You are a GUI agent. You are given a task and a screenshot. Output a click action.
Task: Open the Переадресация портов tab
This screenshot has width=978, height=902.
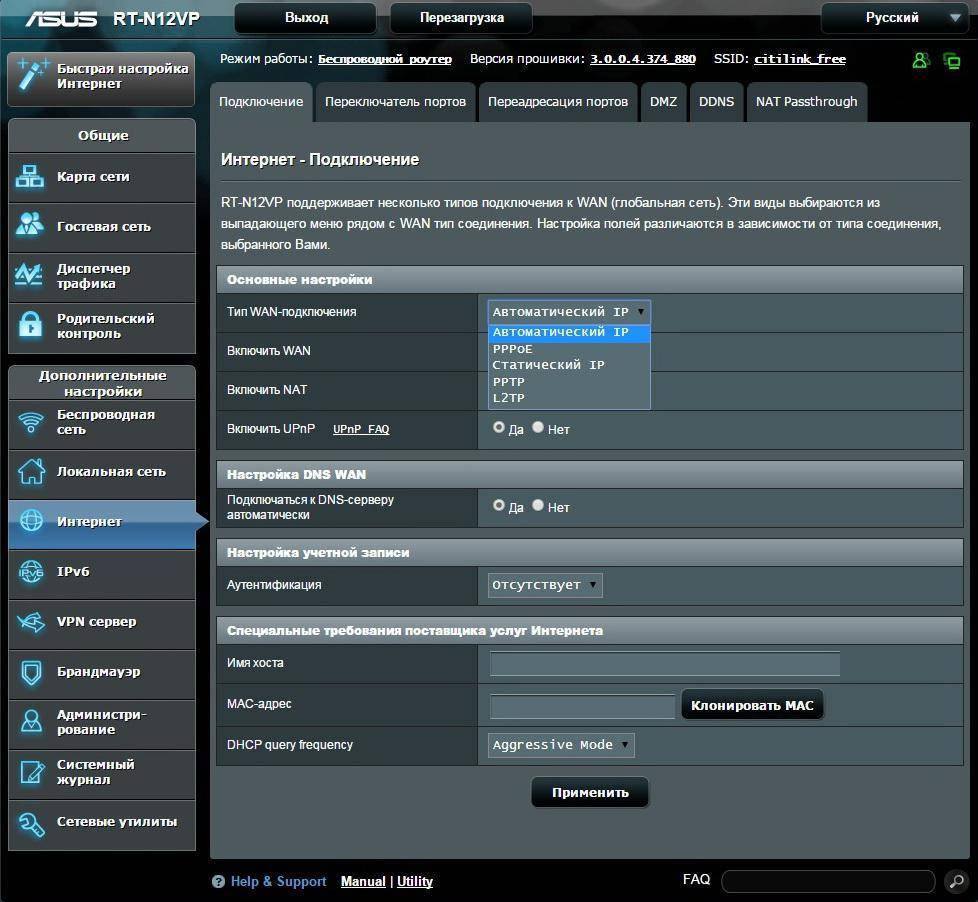coord(558,102)
